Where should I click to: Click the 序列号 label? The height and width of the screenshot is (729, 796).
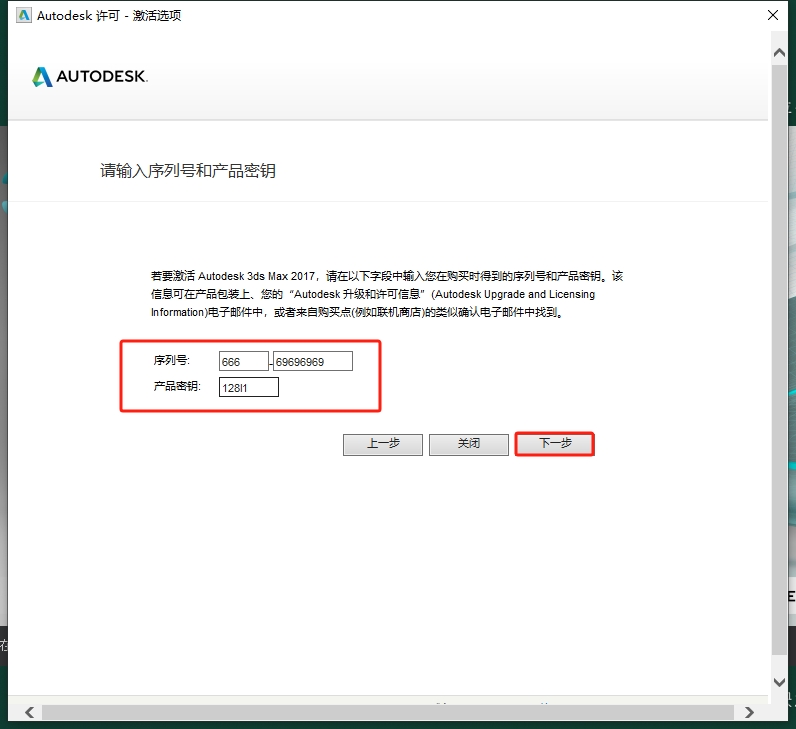click(x=171, y=360)
